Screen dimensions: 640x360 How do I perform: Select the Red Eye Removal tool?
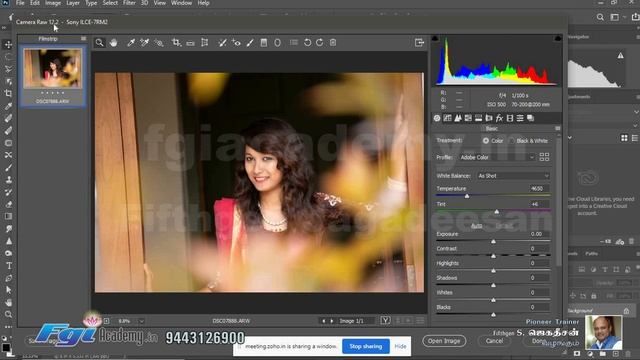tap(236, 42)
